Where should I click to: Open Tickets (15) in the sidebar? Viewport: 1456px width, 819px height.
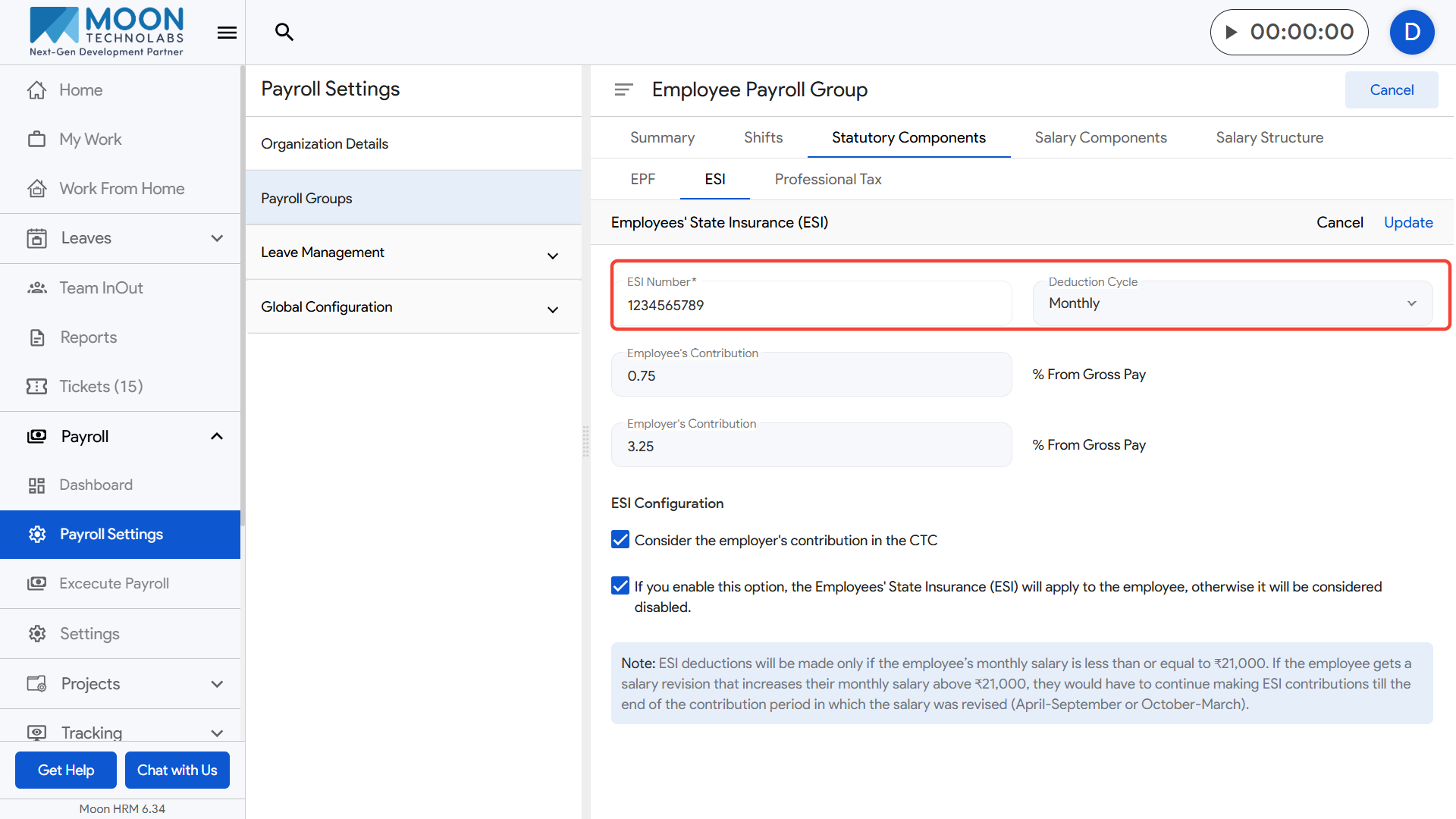click(x=101, y=386)
